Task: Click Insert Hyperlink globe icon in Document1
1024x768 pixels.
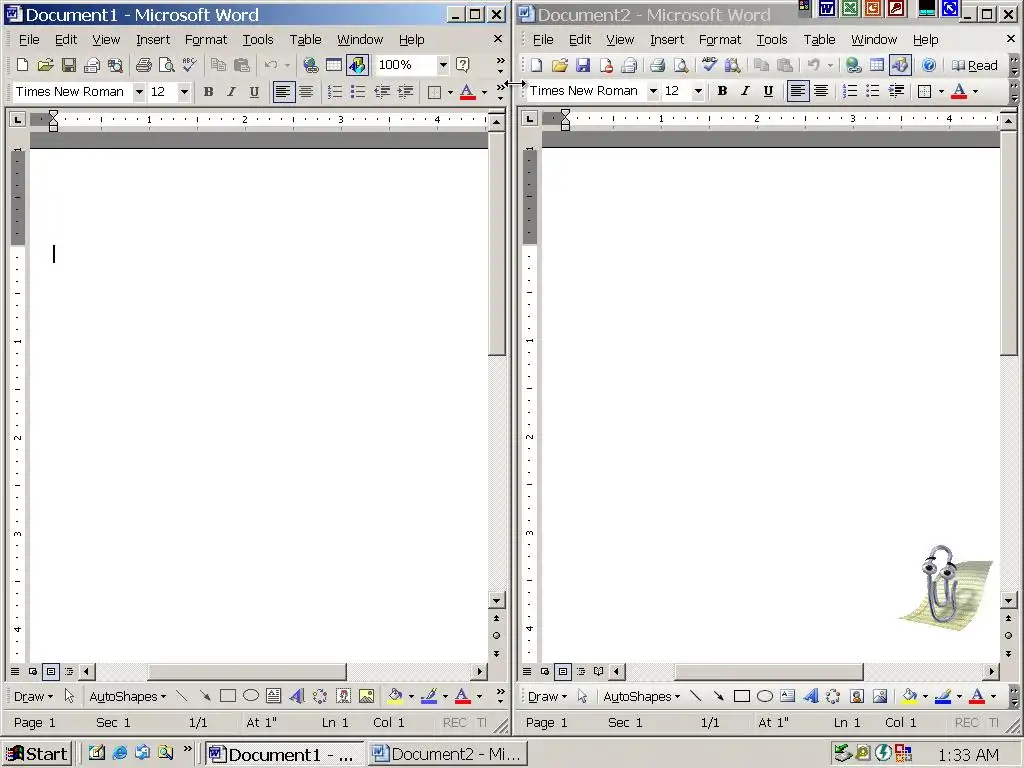Action: (x=311, y=65)
